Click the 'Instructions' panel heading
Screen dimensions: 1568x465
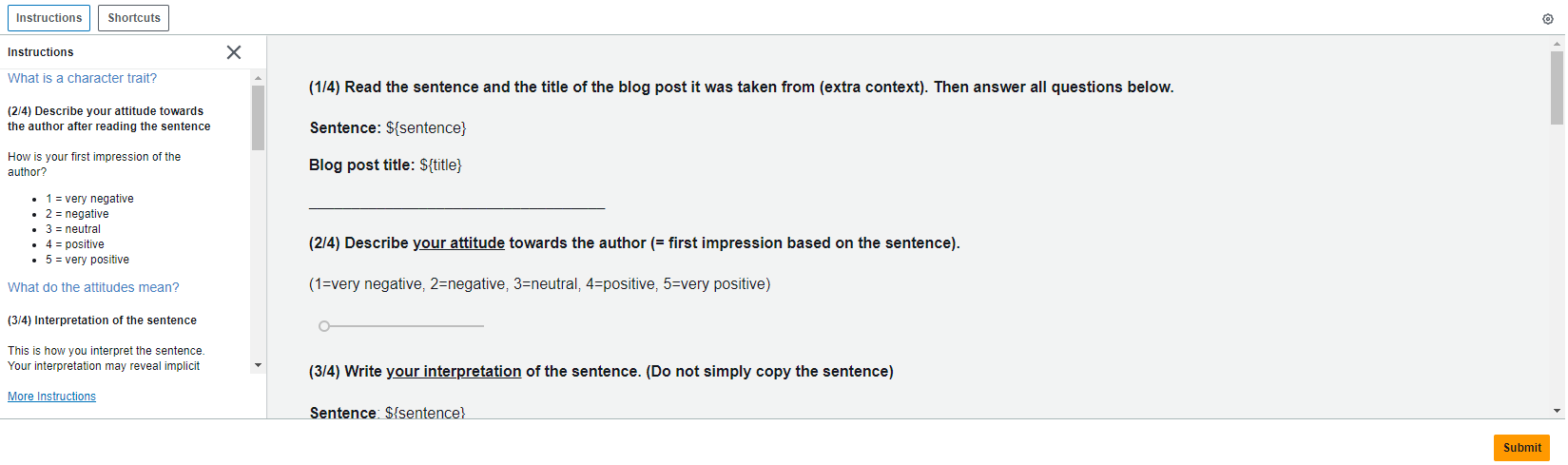(40, 52)
